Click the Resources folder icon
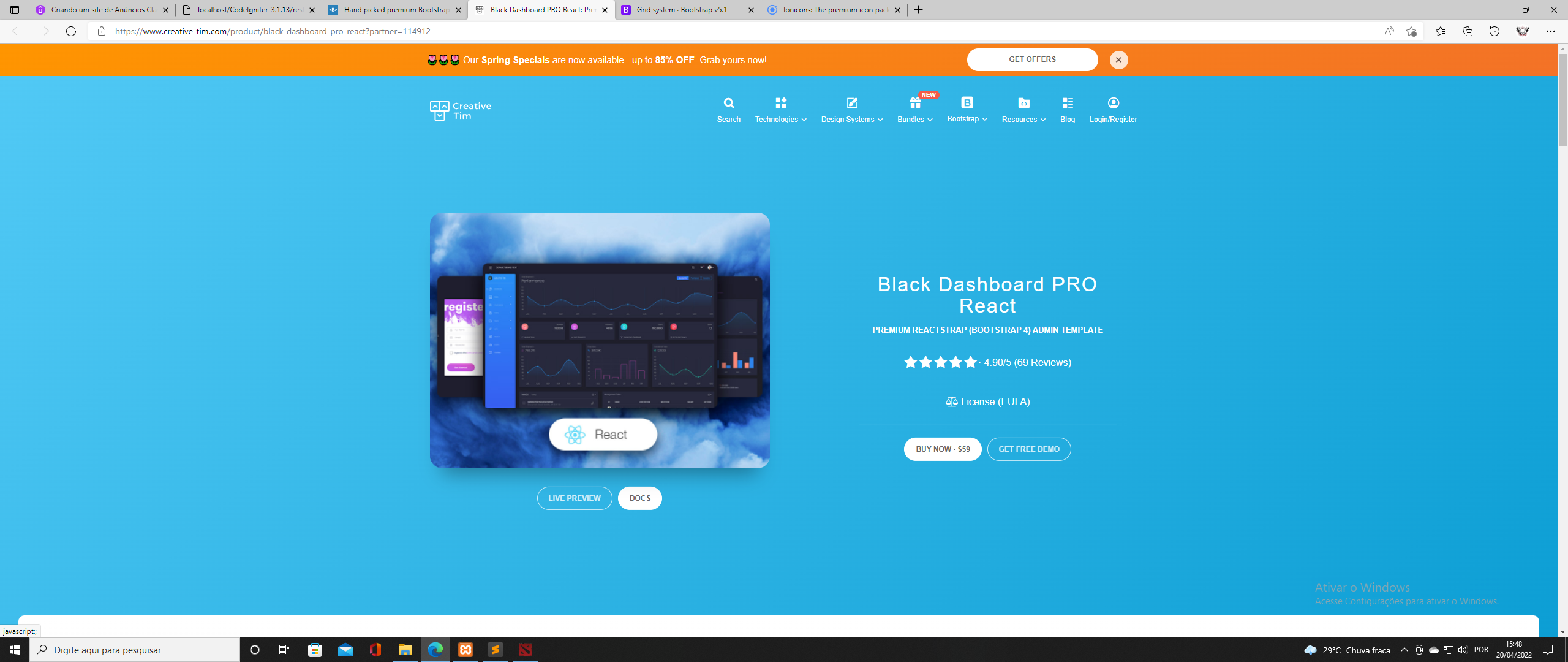The image size is (1568, 662). click(x=1023, y=103)
